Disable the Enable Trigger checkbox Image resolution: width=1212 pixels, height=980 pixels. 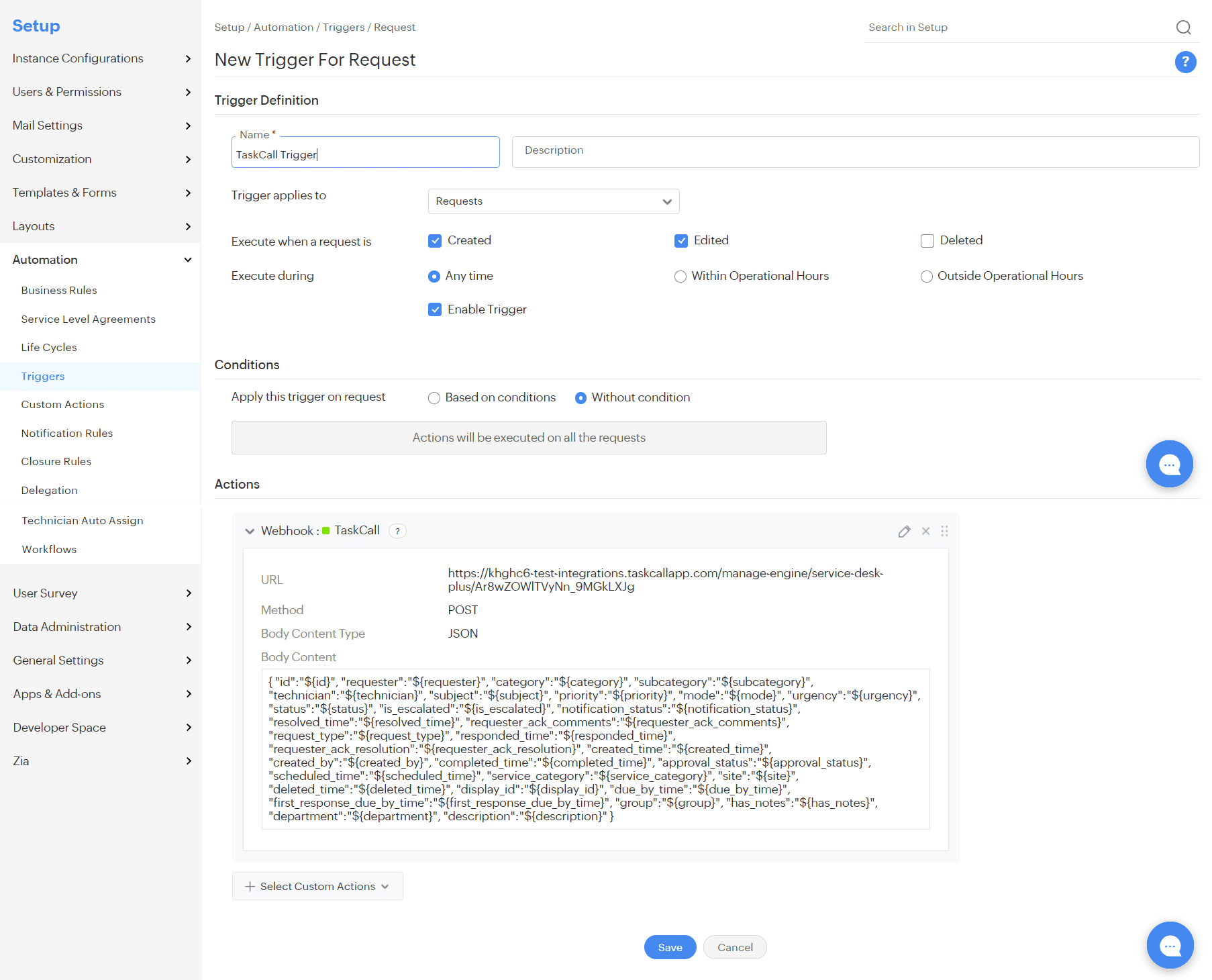click(x=435, y=309)
